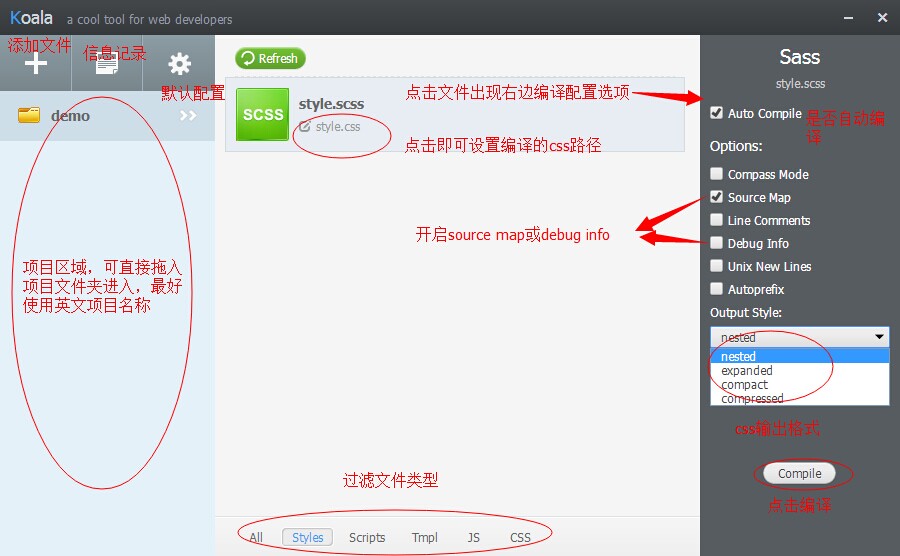Select the demo project name

point(71,116)
